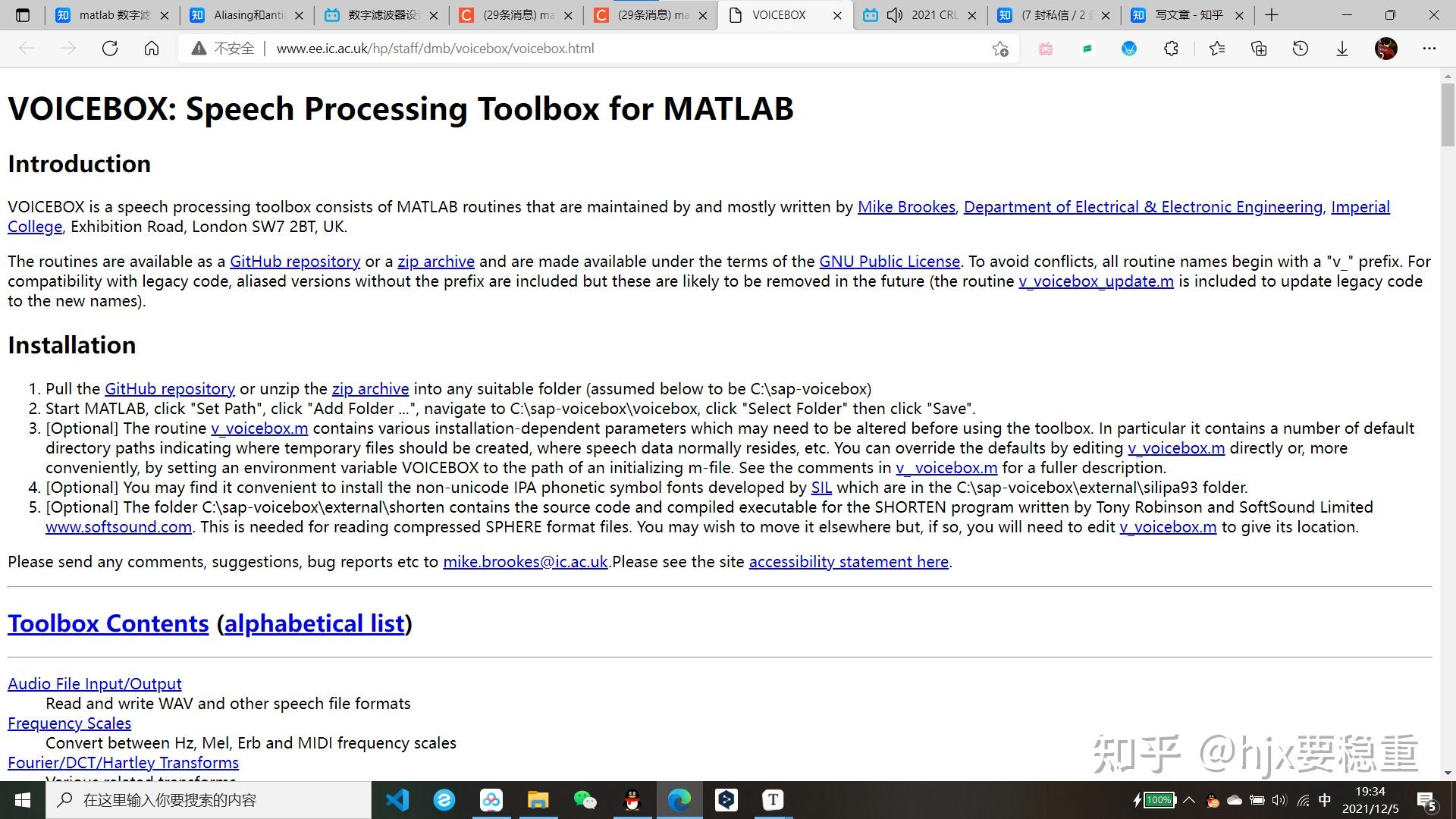The image size is (1456, 819).
Task: Open the GitHub repository link
Action: coord(295,261)
